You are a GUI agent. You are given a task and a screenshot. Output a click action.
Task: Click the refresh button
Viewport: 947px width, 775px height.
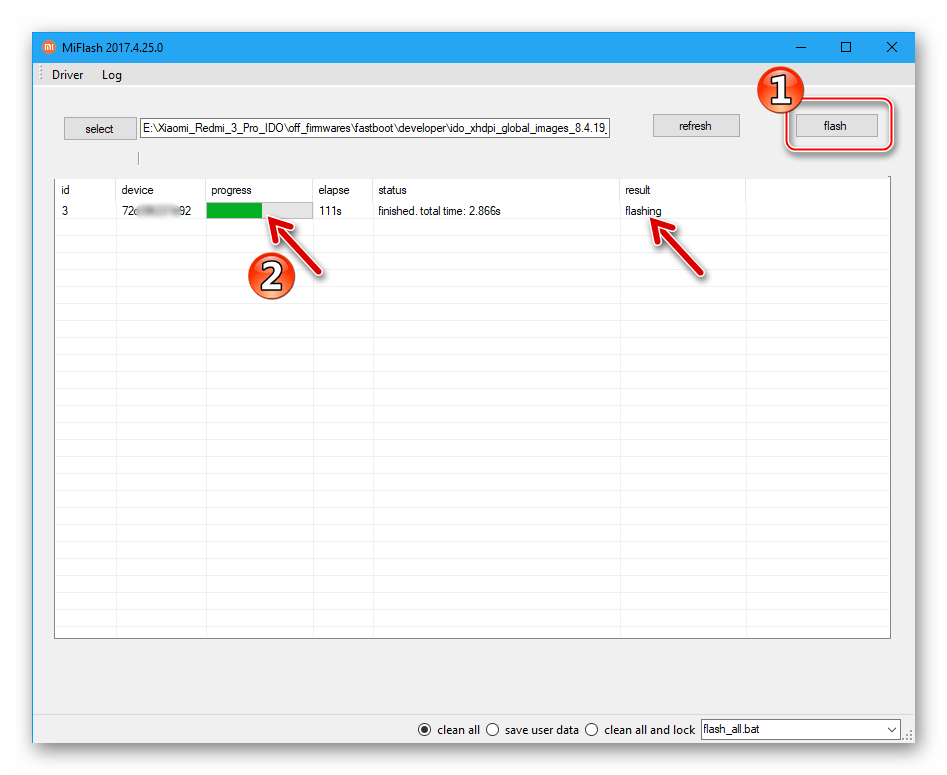[696, 126]
